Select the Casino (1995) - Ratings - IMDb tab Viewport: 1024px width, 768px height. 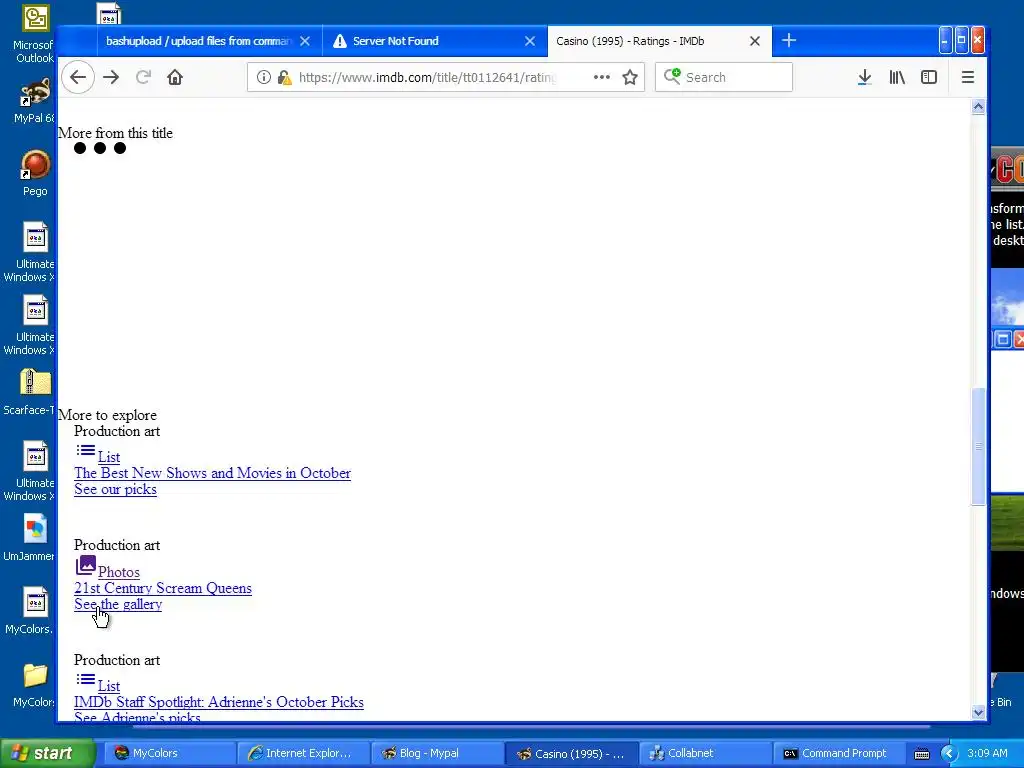(660, 41)
